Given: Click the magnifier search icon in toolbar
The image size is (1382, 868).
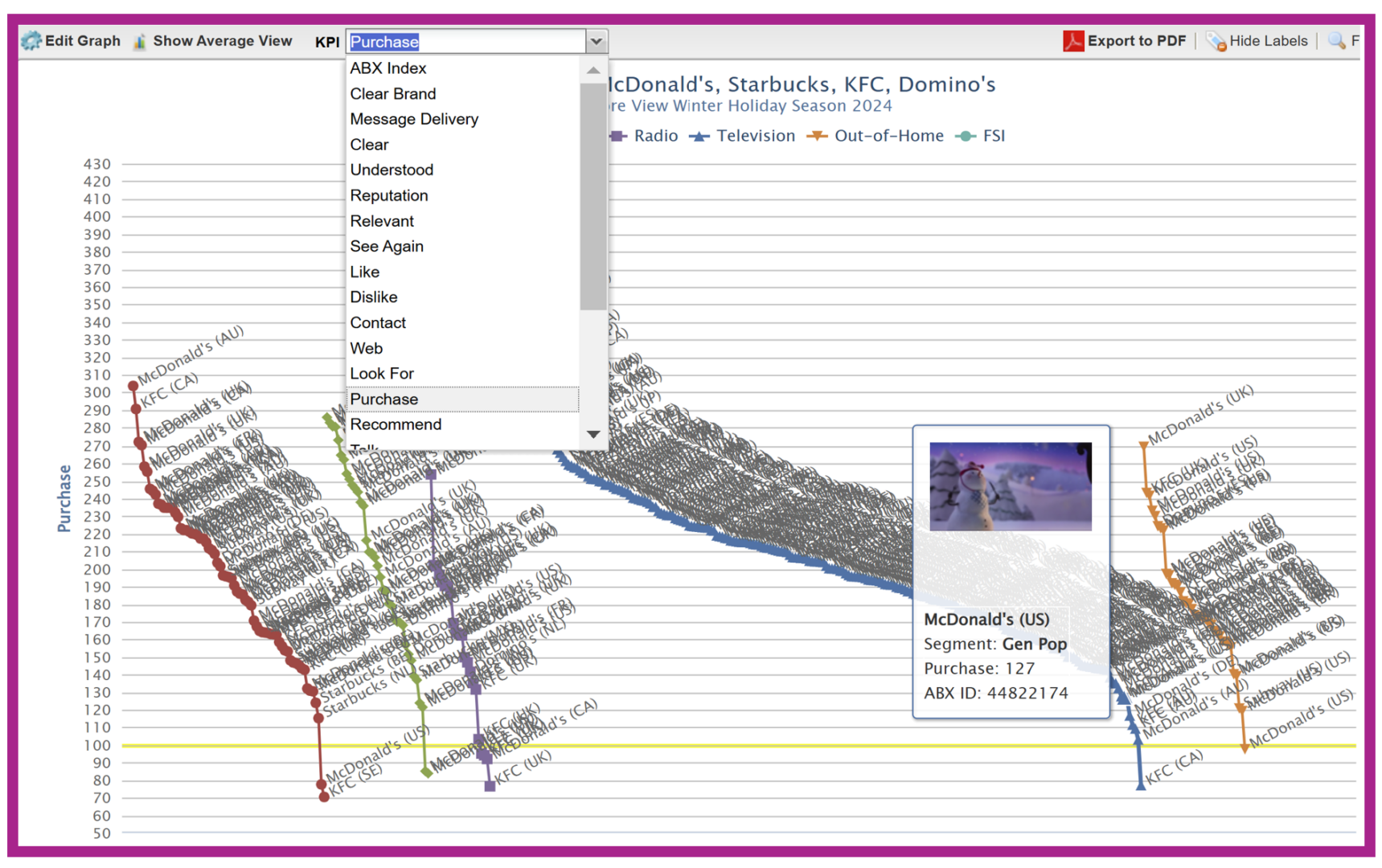Looking at the screenshot, I should (1336, 41).
